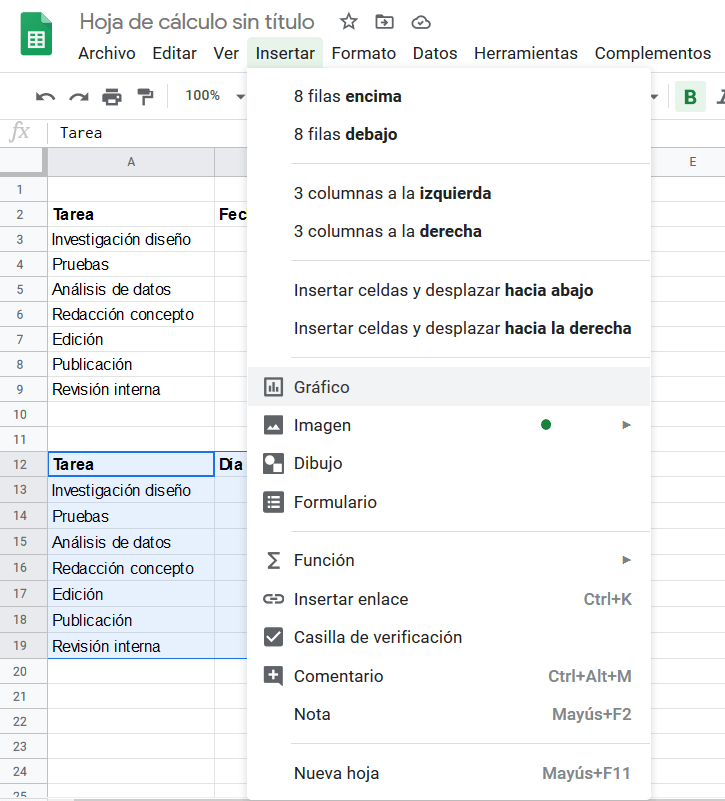Insert 8 filas encima
725x801 pixels.
pos(449,96)
